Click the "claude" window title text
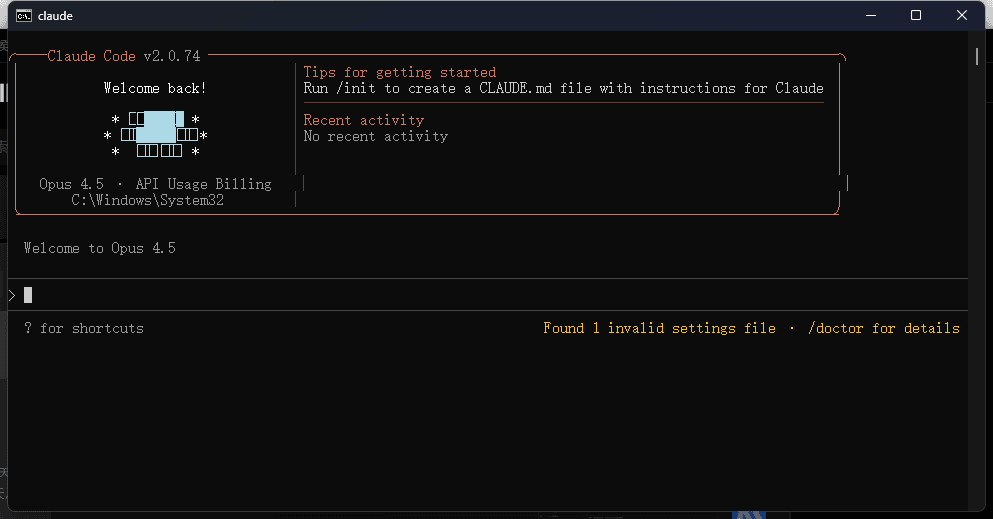Image resolution: width=993 pixels, height=519 pixels. (x=55, y=16)
